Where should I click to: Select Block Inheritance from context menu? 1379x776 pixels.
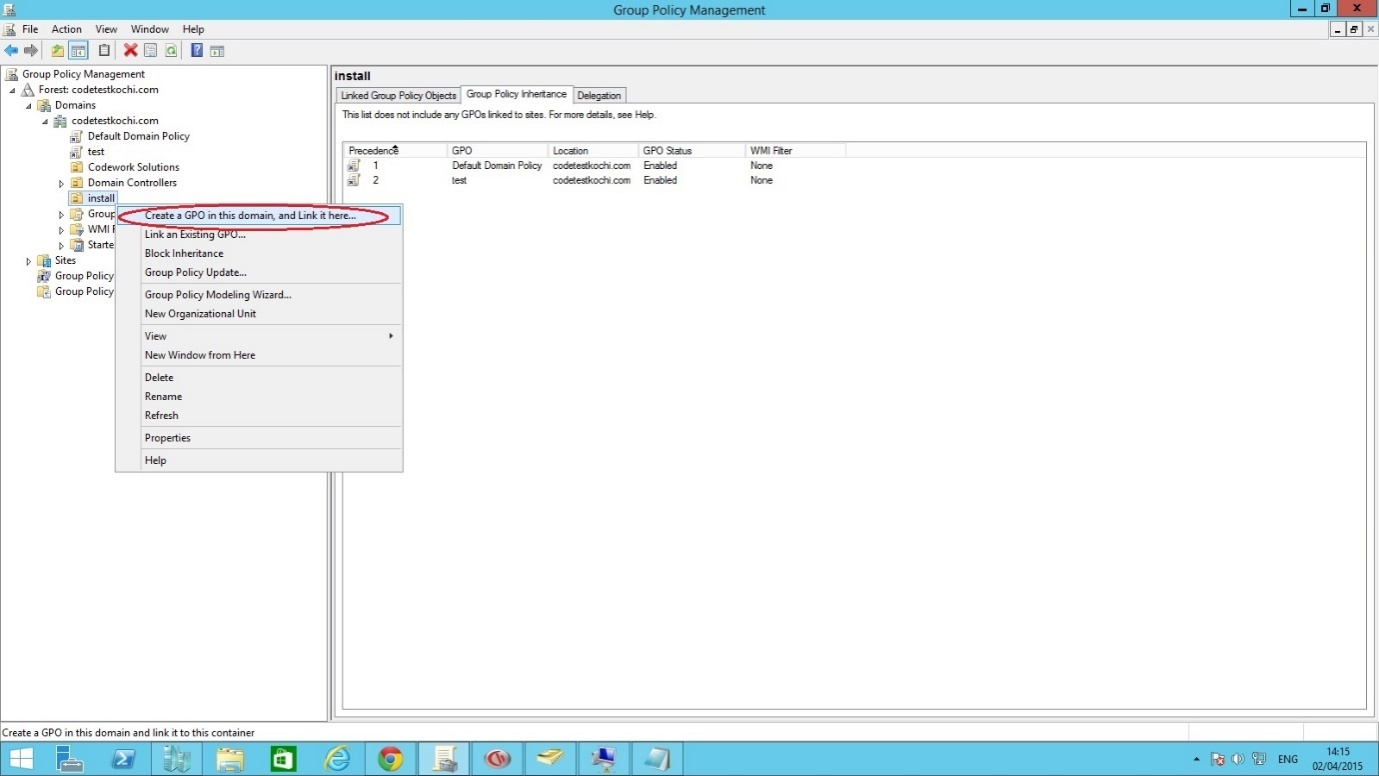(184, 253)
